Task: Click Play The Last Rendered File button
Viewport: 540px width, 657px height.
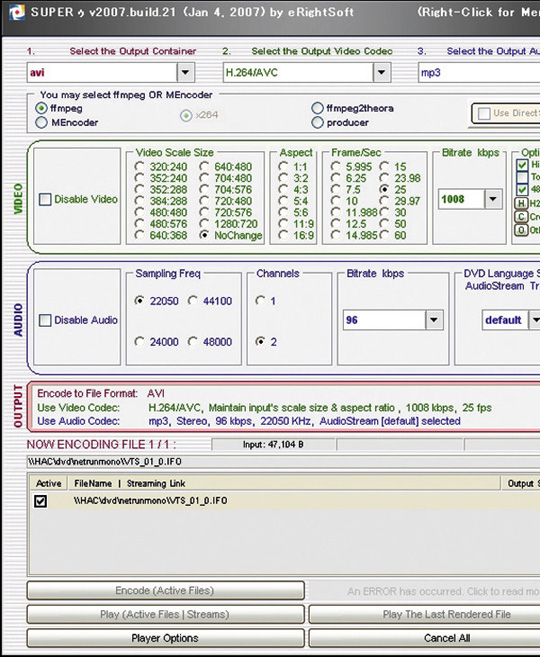Action: click(424, 615)
